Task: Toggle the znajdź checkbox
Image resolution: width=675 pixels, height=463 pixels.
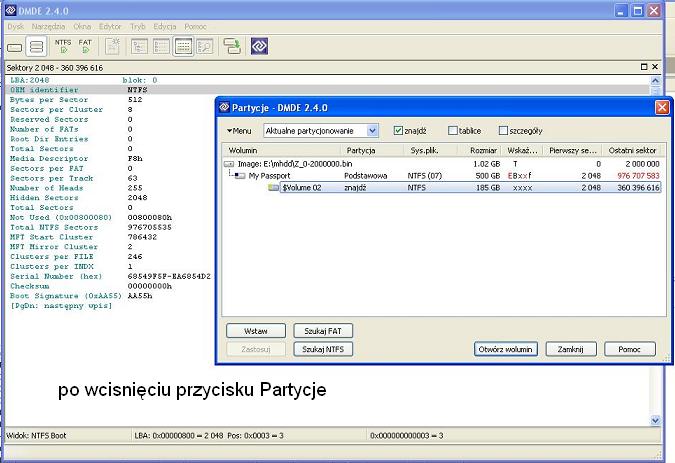Action: pos(398,130)
